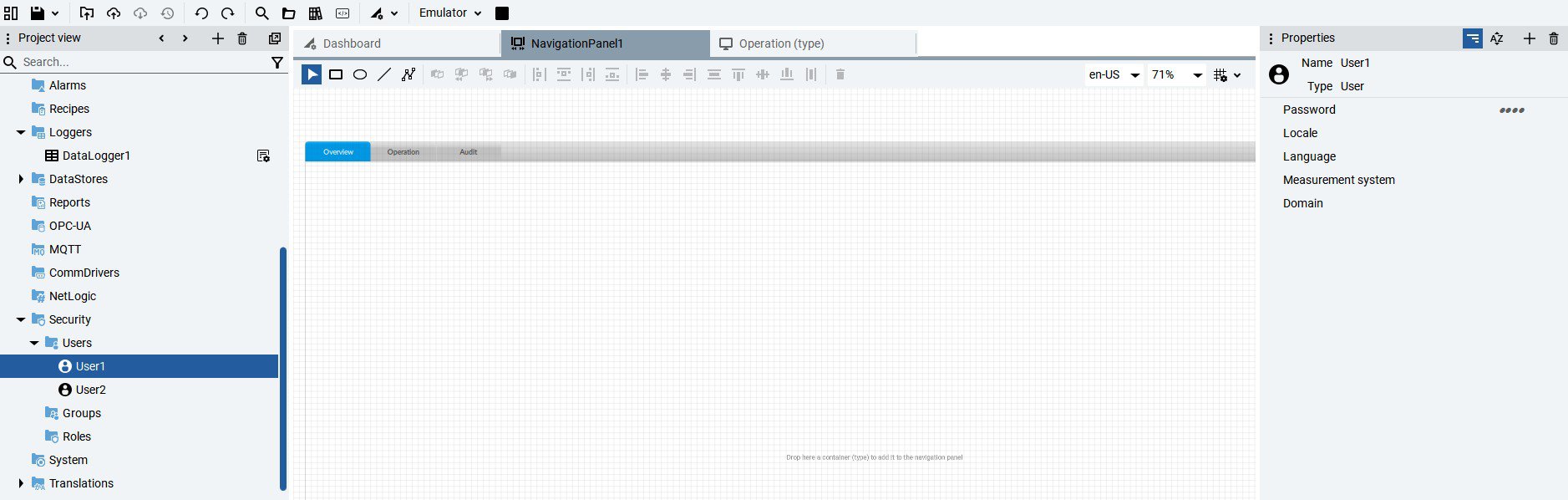Image resolution: width=1568 pixels, height=500 pixels.
Task: Click the Measurement system property
Action: [1339, 180]
